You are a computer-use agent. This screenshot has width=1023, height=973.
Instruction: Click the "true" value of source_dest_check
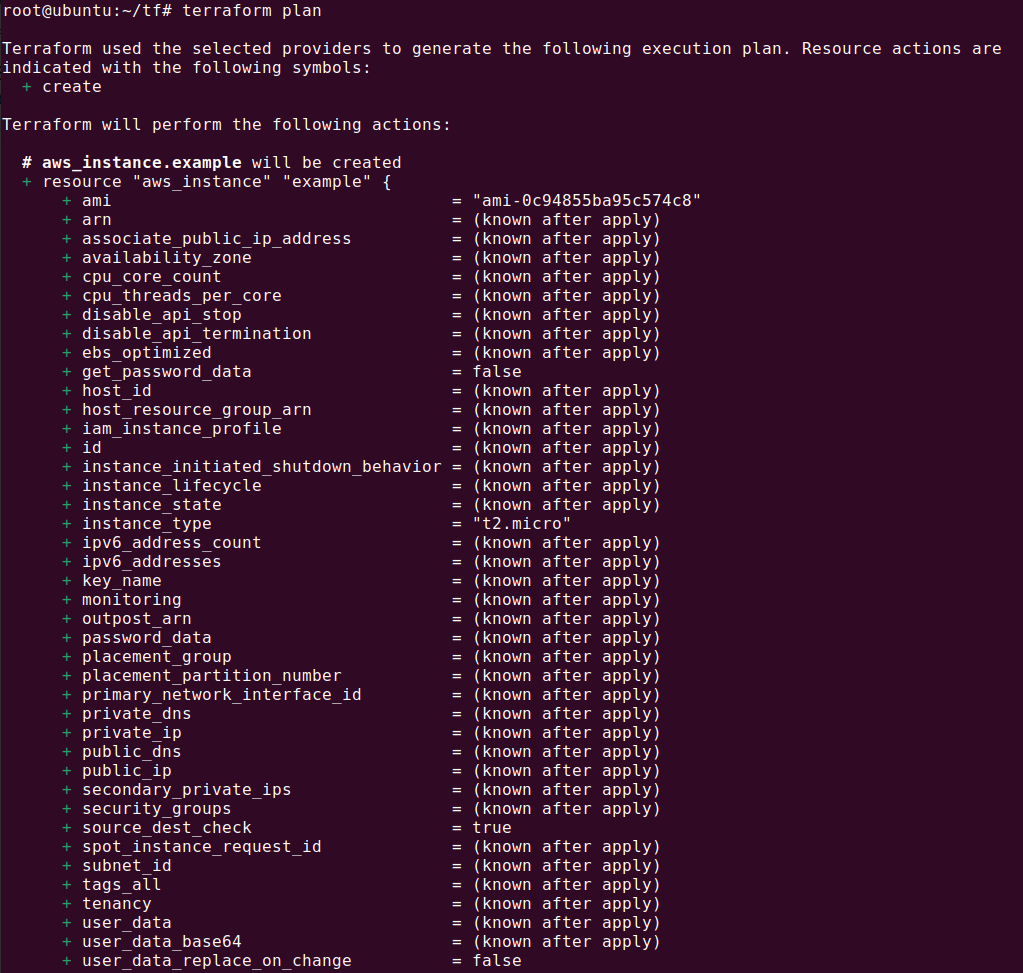pyautogui.click(x=491, y=828)
